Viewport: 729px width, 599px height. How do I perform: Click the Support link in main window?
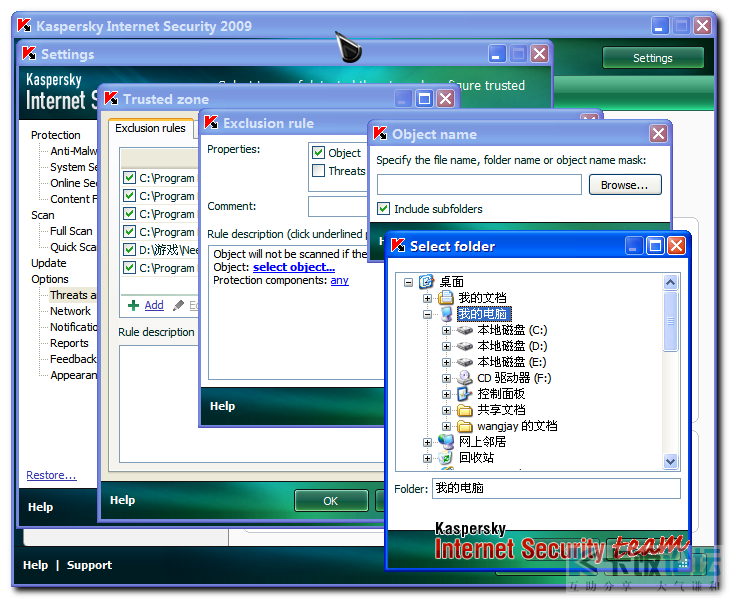point(89,565)
